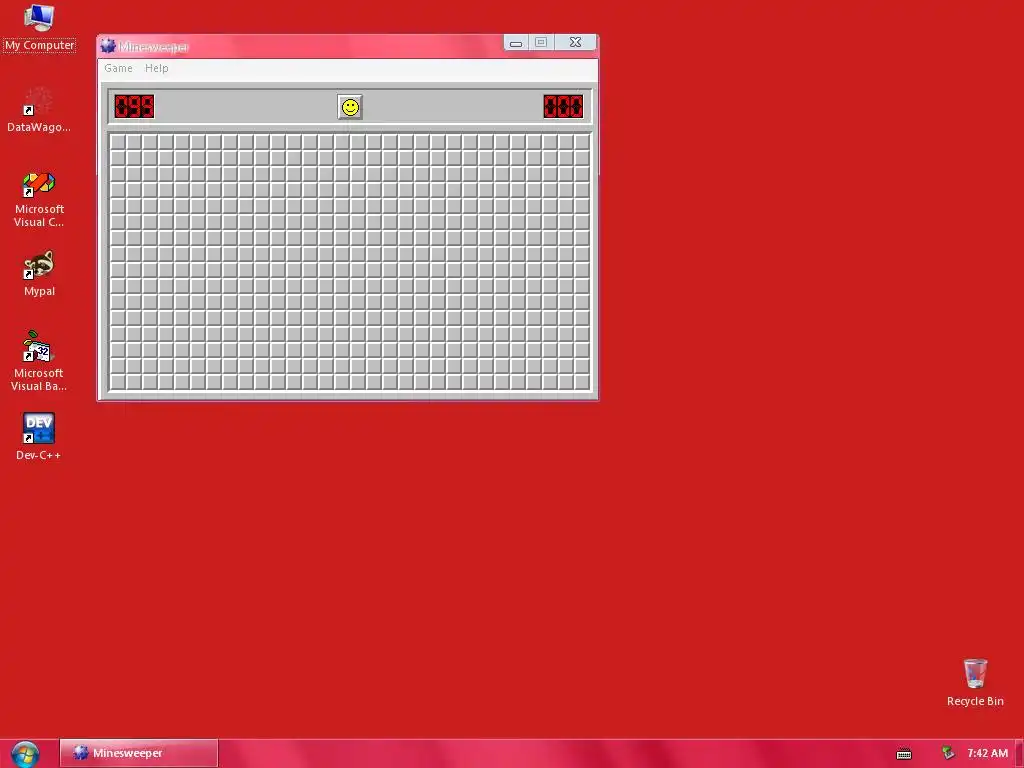Select Microsoft Visual Ba... desktop shortcut
The height and width of the screenshot is (768, 1024).
pos(39,361)
